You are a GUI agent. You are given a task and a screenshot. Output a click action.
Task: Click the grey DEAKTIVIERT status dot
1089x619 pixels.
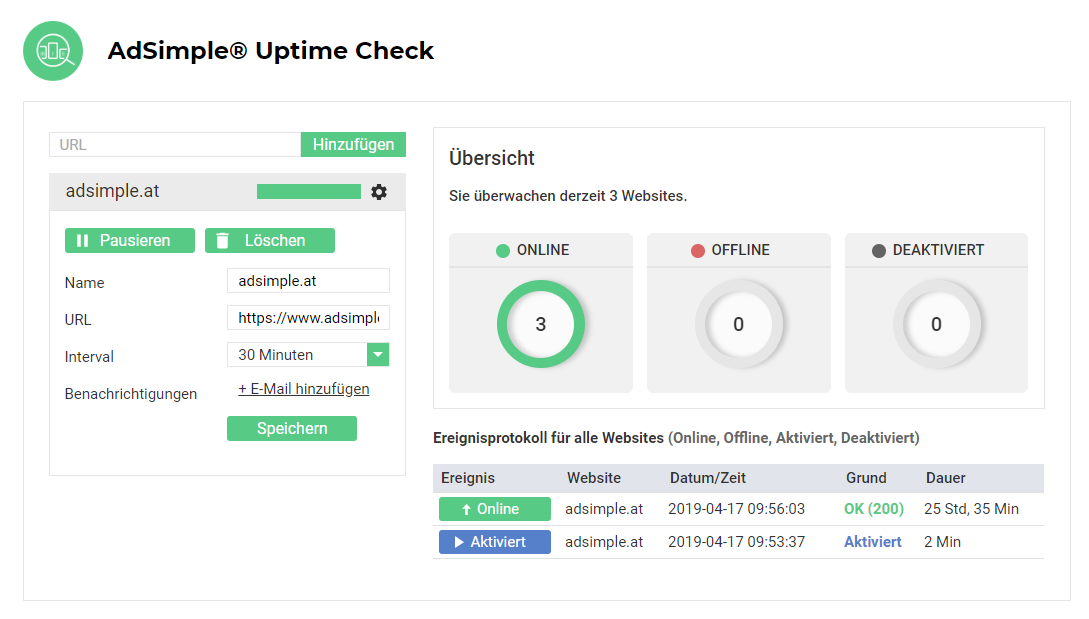coord(879,250)
